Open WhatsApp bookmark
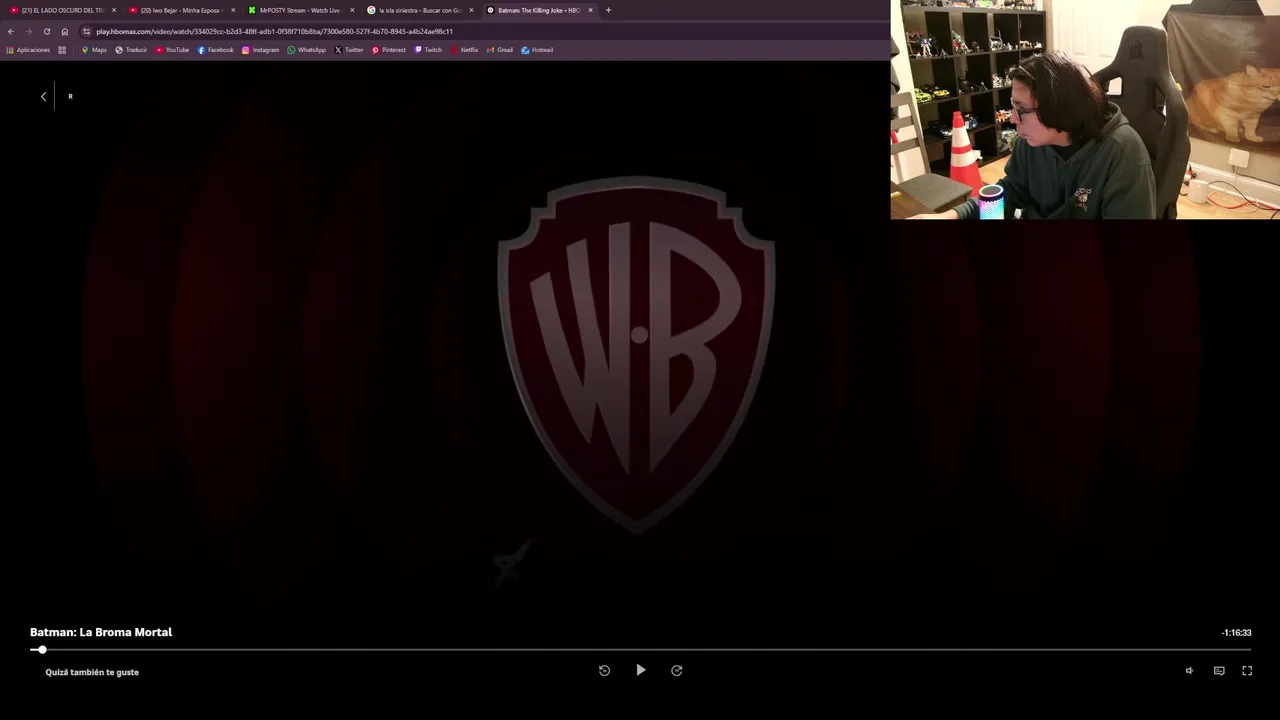 [x=306, y=50]
